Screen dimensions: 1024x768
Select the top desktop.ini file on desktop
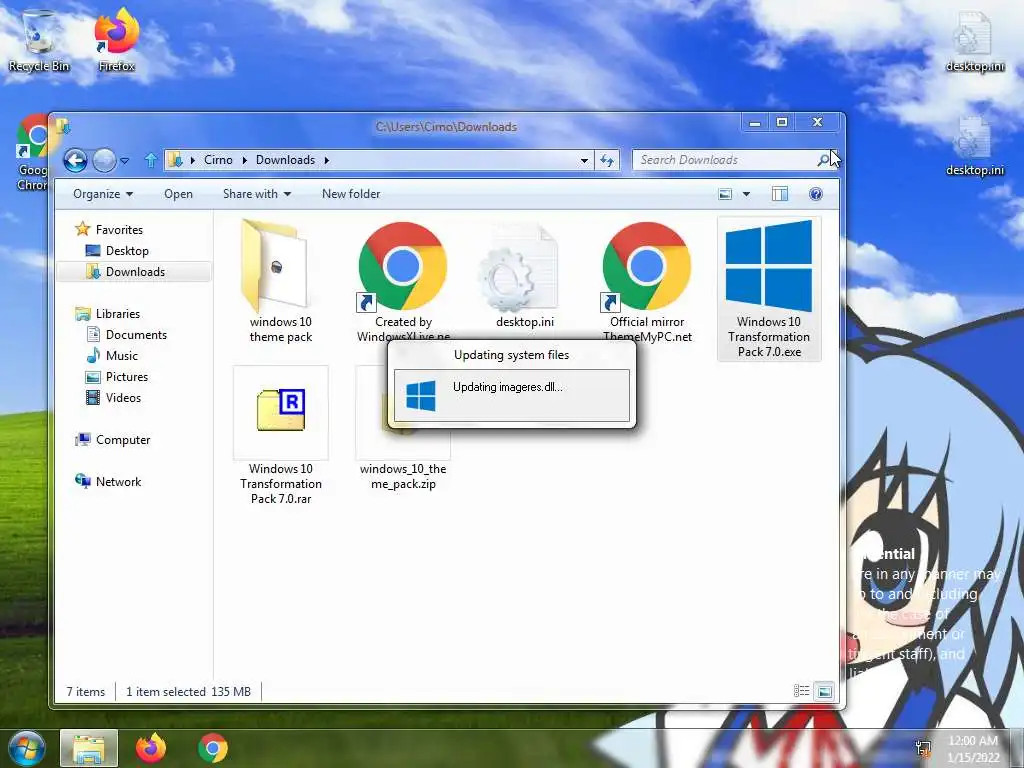[974, 42]
